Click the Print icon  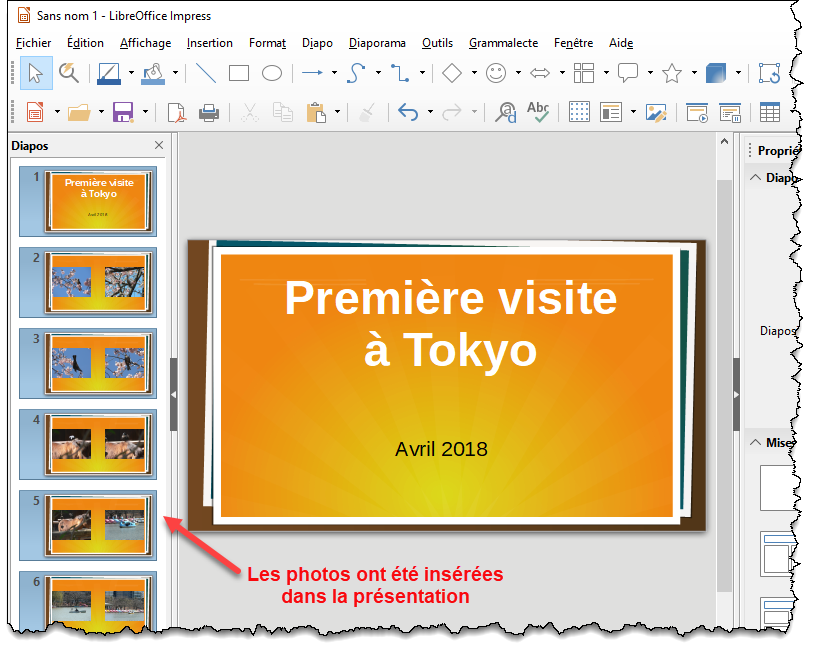(x=209, y=112)
